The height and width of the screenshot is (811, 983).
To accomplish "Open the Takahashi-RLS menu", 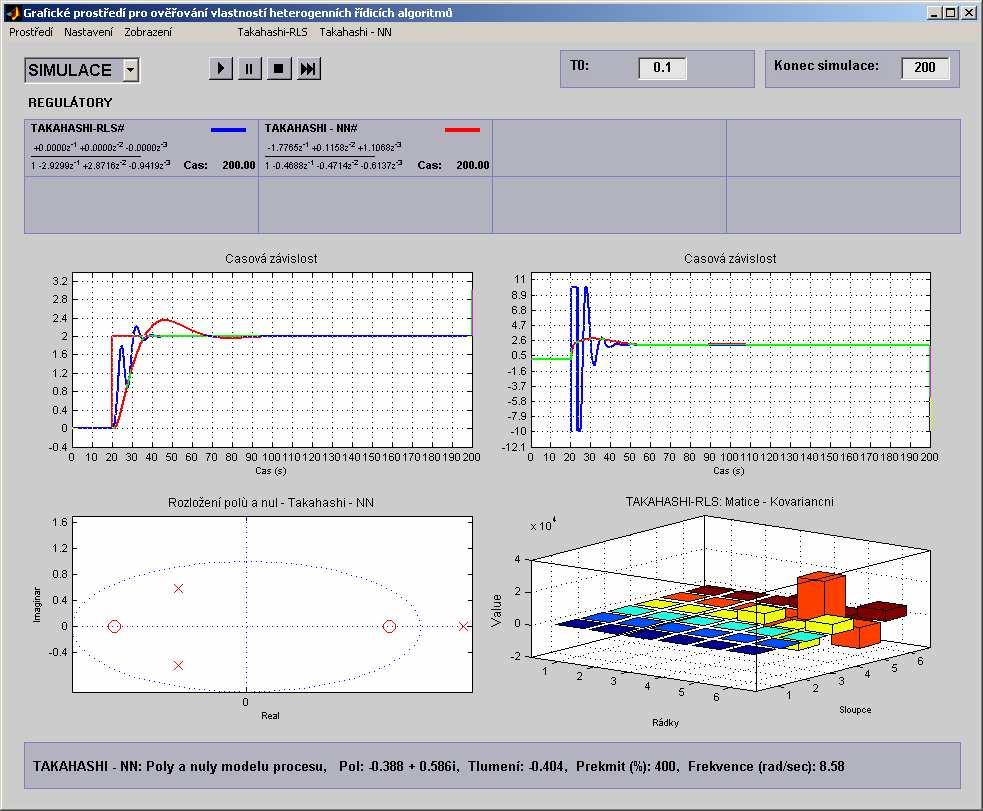I will click(x=272, y=32).
